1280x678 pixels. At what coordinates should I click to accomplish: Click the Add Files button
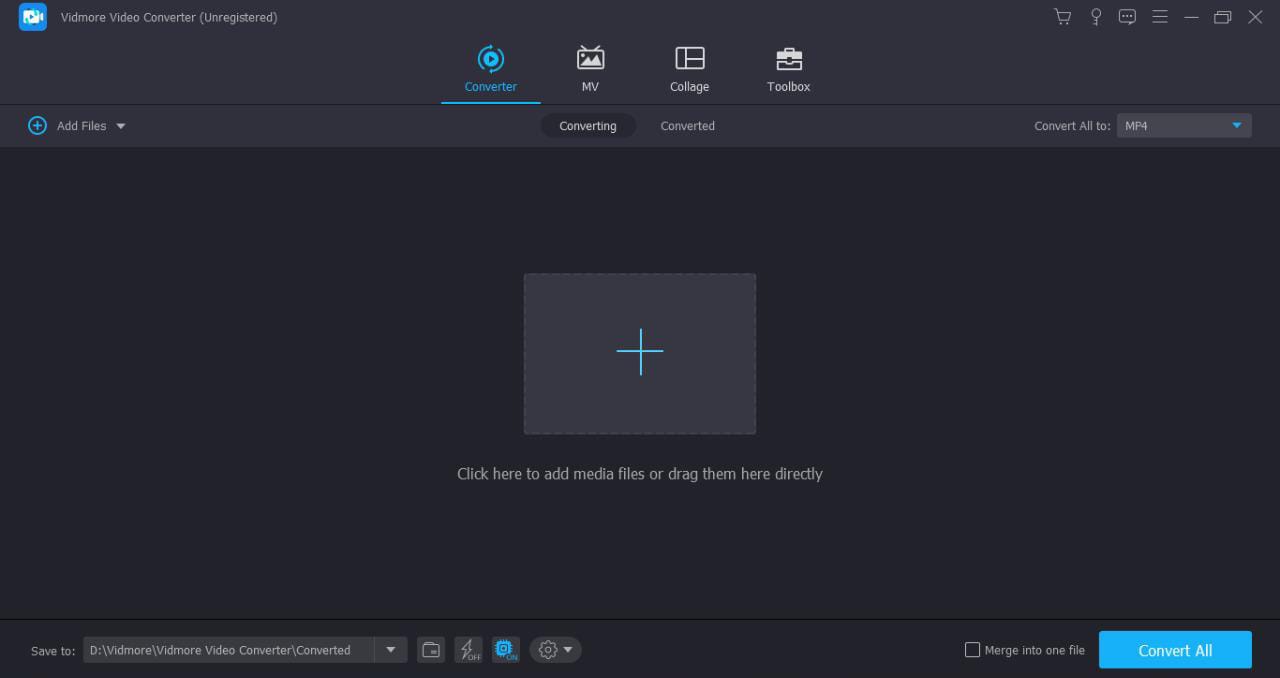coord(67,126)
